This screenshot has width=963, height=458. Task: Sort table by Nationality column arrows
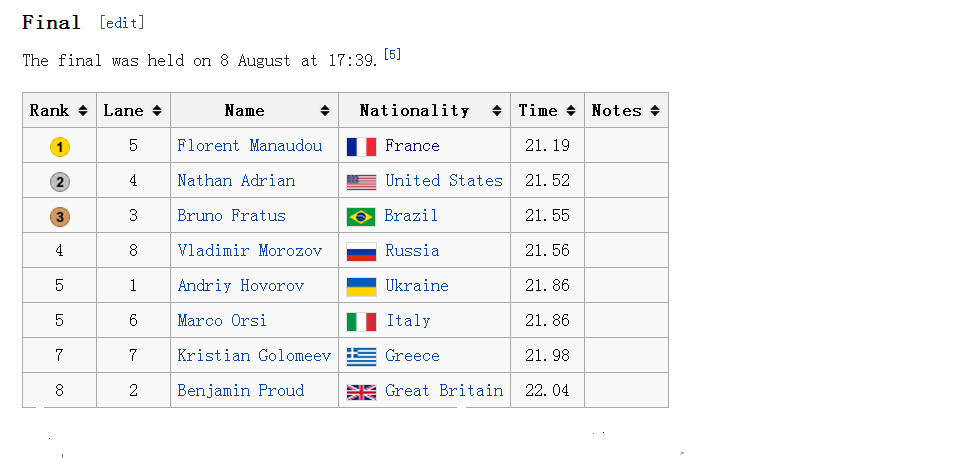coord(497,111)
